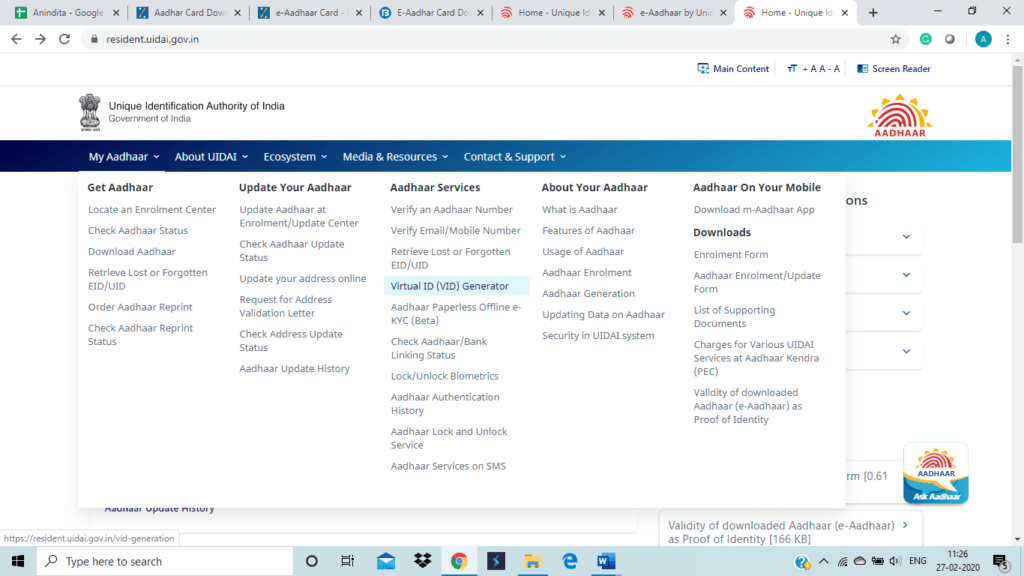The image size is (1024, 576).
Task: Open the Media & Resources dropdown
Action: (395, 157)
